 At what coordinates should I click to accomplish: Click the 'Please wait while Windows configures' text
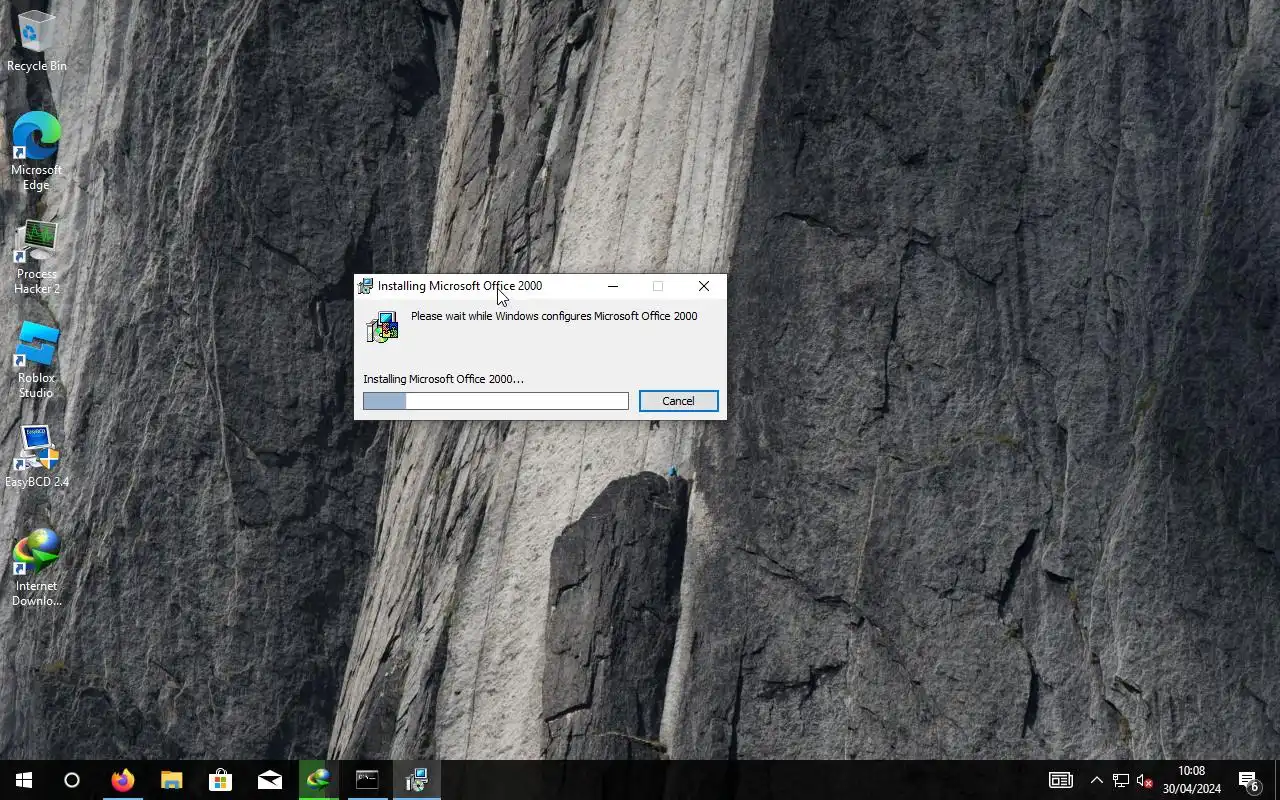(554, 316)
